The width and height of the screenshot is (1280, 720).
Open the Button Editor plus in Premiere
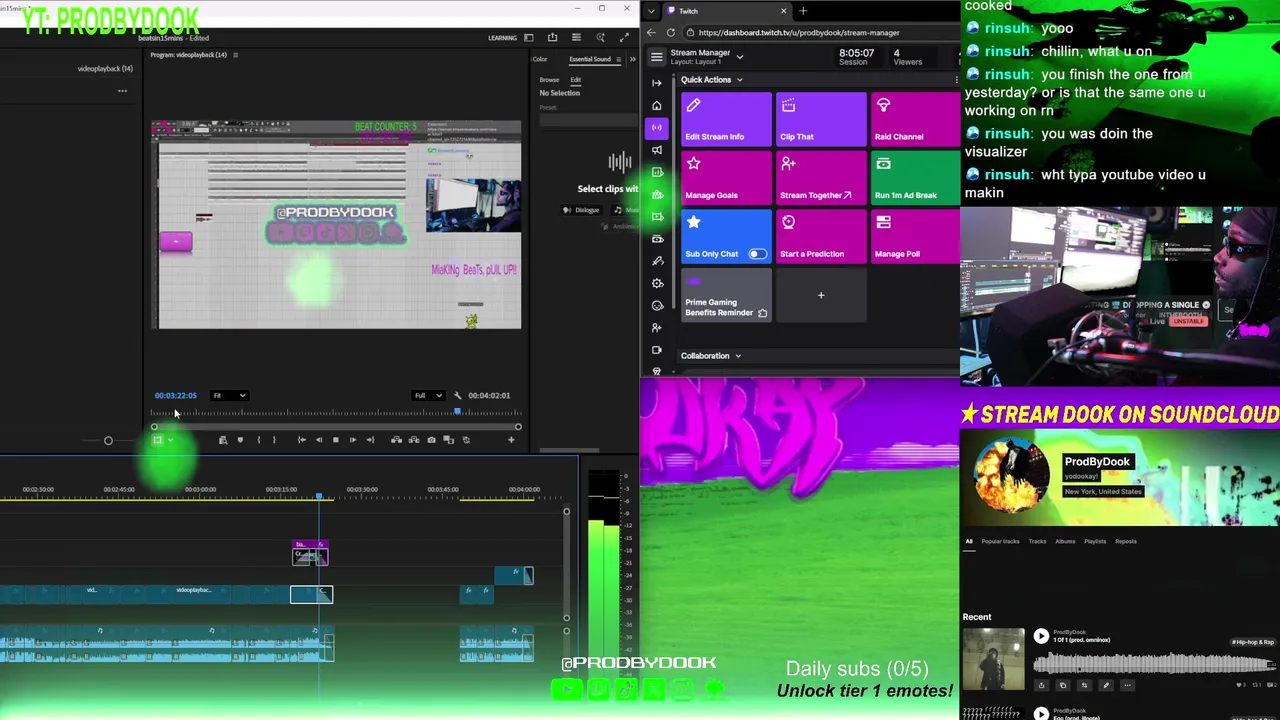click(x=511, y=440)
